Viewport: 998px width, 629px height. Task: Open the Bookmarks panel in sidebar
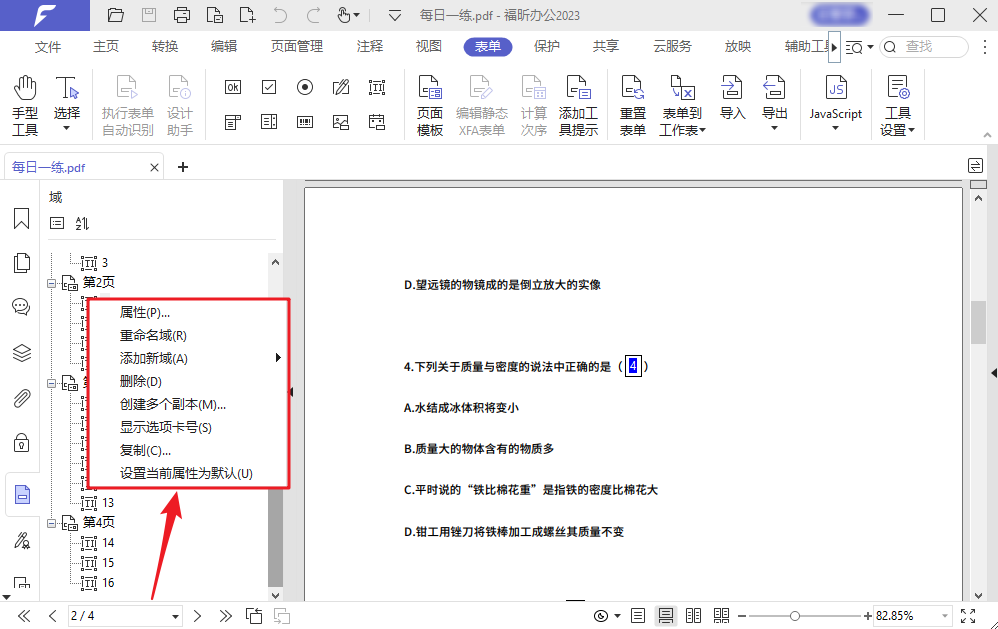[22, 219]
